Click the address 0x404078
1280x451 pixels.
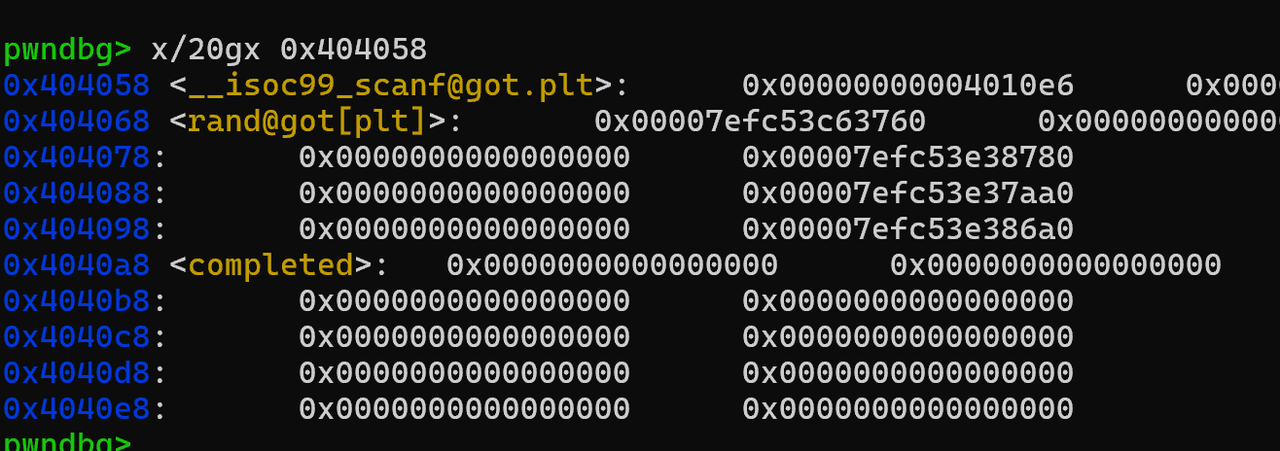[77, 157]
